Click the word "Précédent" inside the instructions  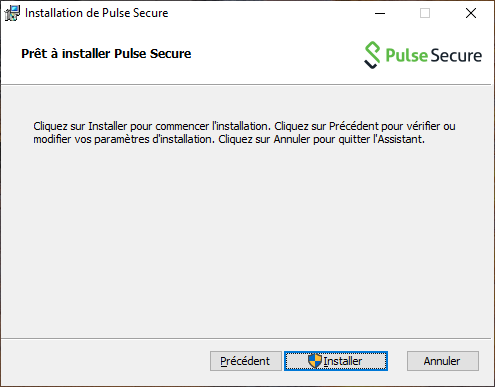click(x=354, y=126)
